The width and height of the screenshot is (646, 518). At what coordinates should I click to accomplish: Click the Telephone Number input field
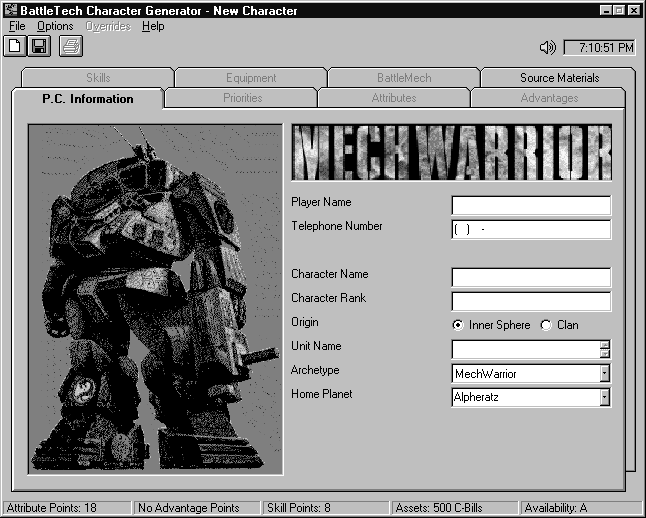[531, 229]
